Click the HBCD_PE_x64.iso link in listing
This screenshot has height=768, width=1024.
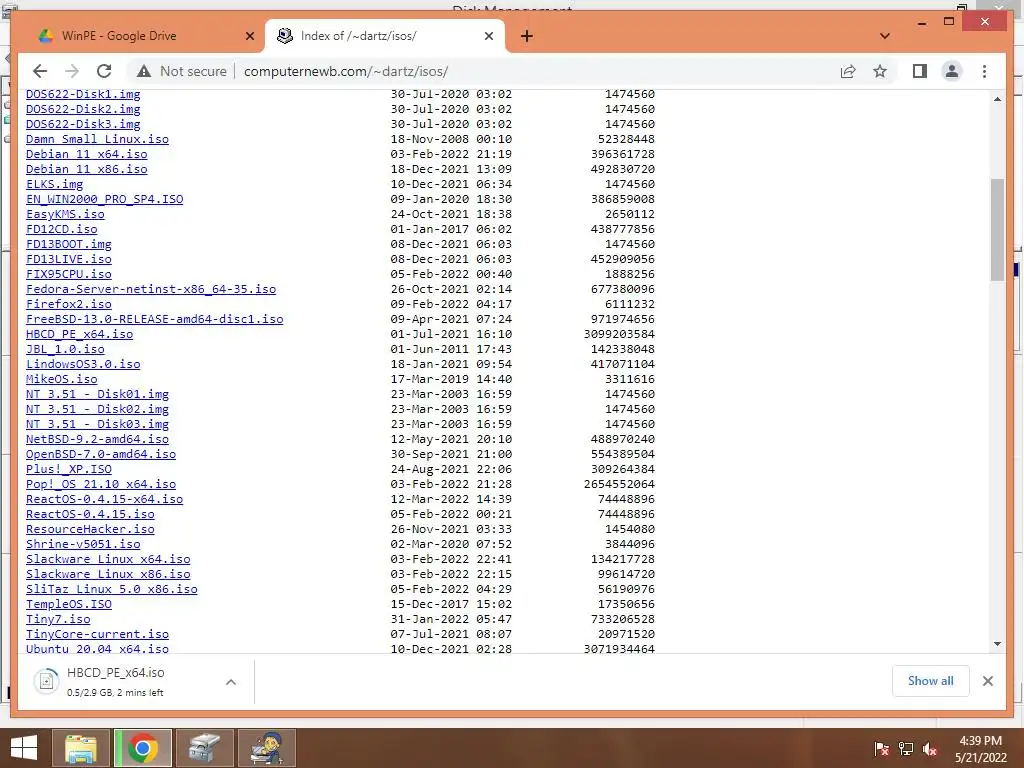[80, 334]
